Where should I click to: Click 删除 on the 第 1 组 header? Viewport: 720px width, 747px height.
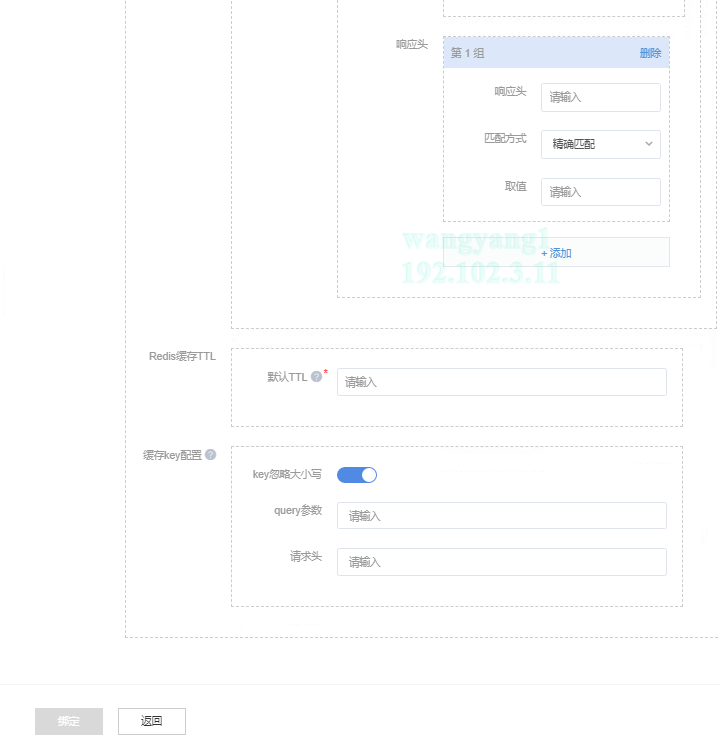(x=650, y=53)
